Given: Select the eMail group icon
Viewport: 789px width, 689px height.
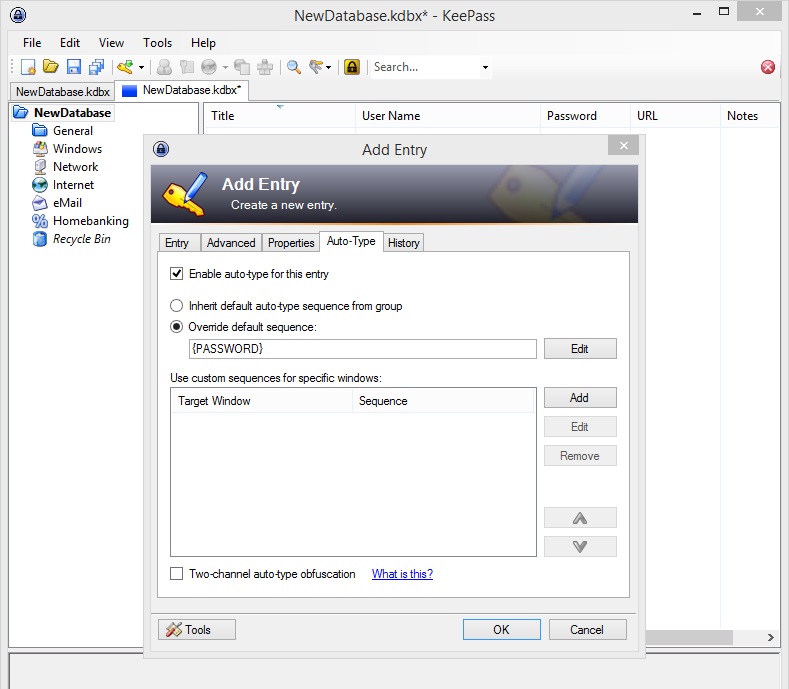Looking at the screenshot, I should tap(40, 203).
